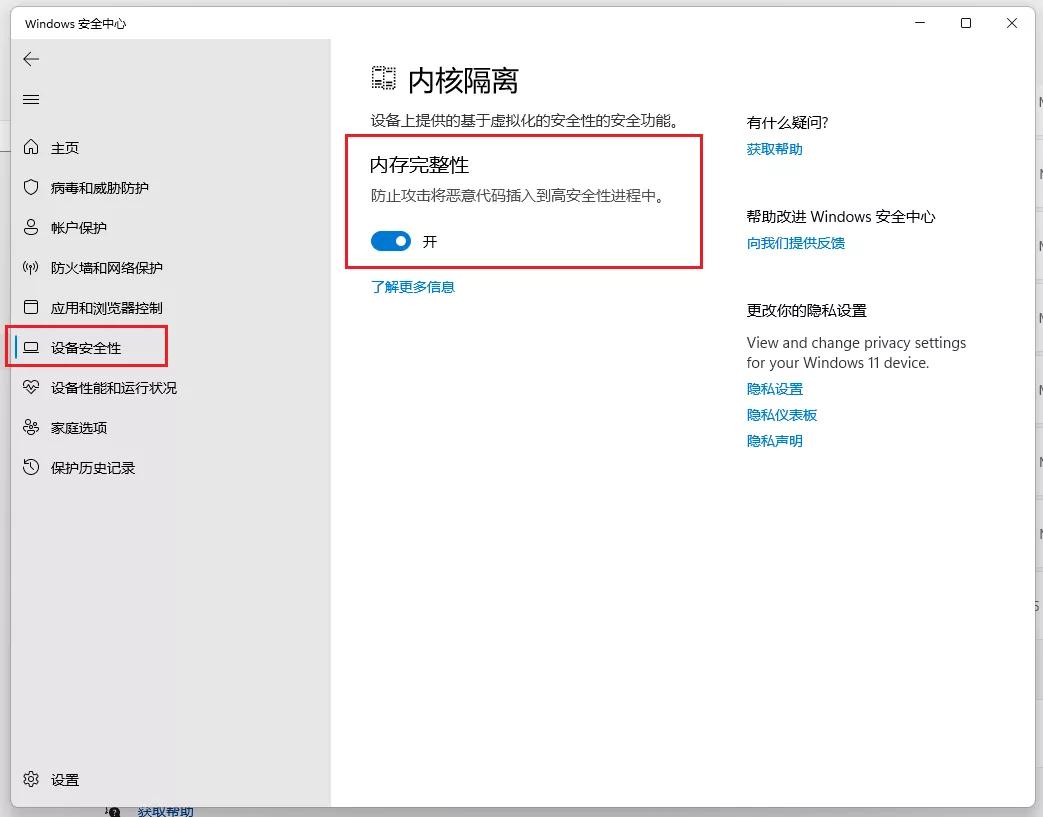Open the 隐私仪表板 link
Screen dimensions: 1043x817
pos(781,414)
